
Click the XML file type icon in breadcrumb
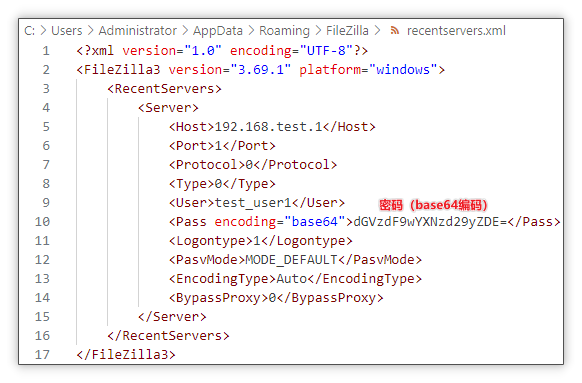(395, 30)
